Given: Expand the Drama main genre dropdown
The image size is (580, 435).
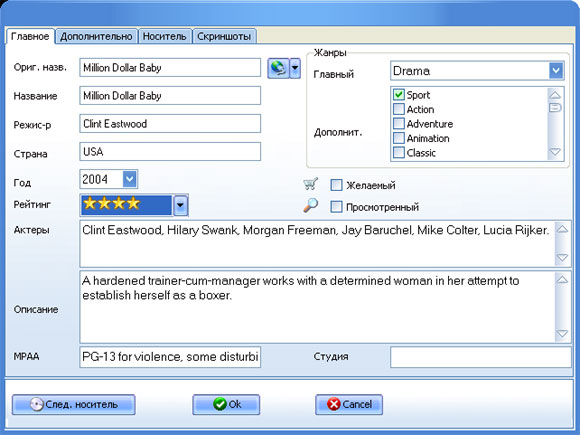Looking at the screenshot, I should (556, 70).
